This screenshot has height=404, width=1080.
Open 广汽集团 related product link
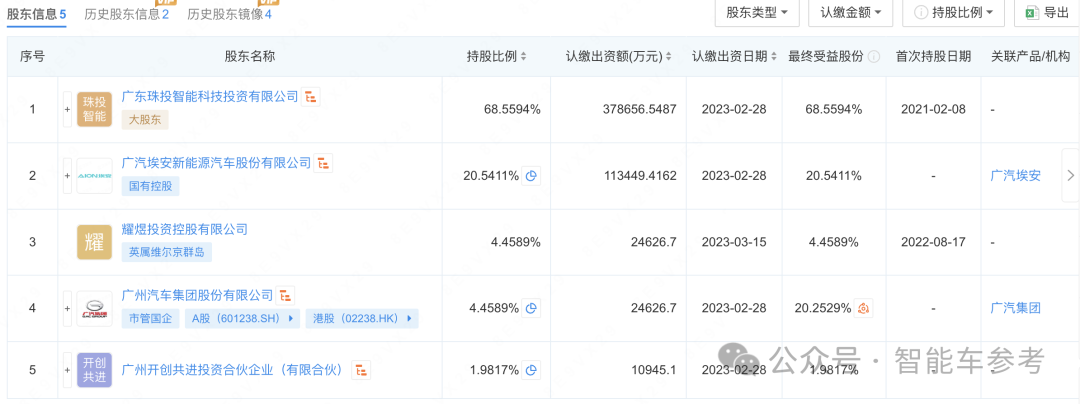tap(1015, 308)
